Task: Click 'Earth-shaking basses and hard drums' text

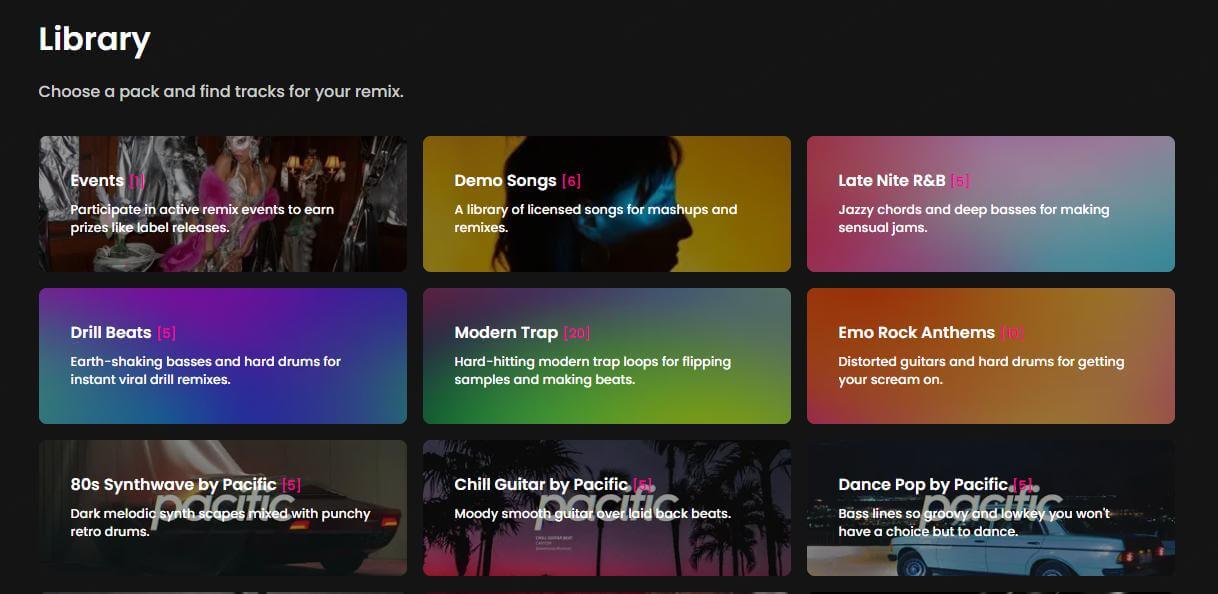Action: (205, 371)
